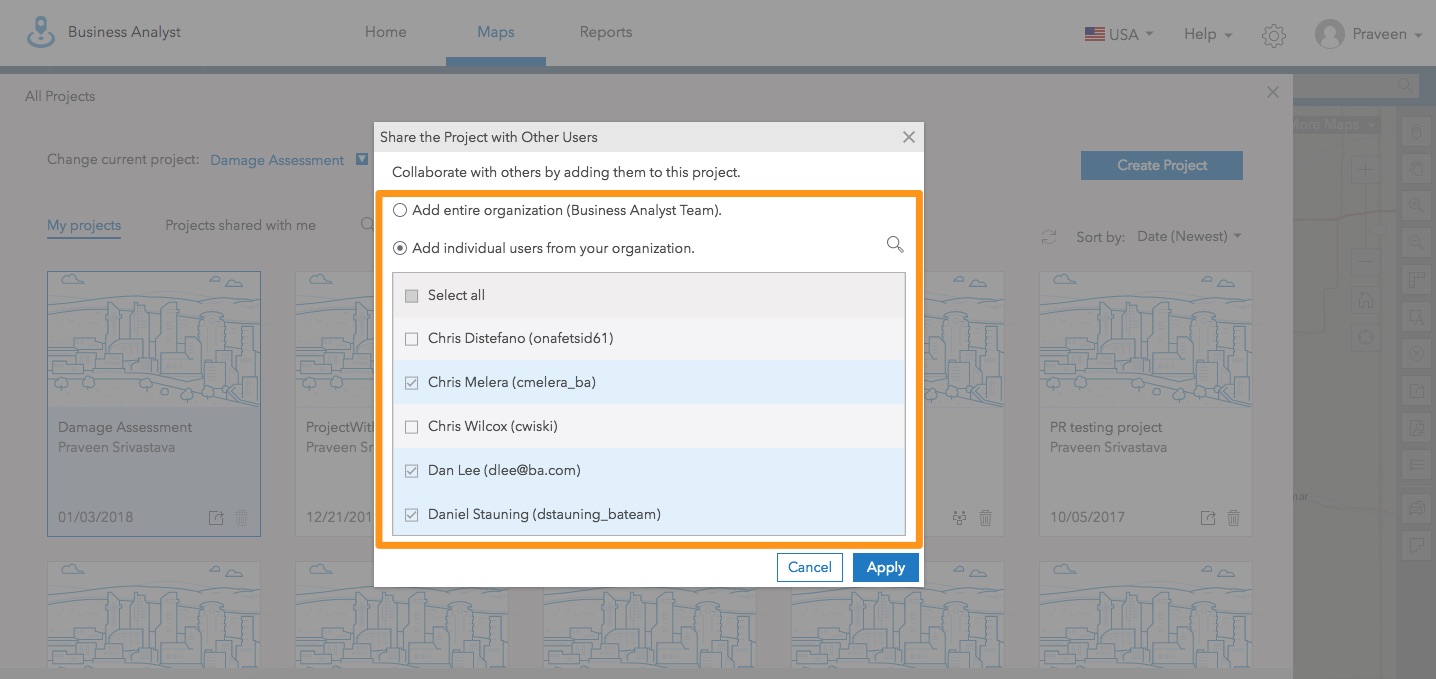Open Projects shared with me tab
This screenshot has width=1436, height=679.
240,226
